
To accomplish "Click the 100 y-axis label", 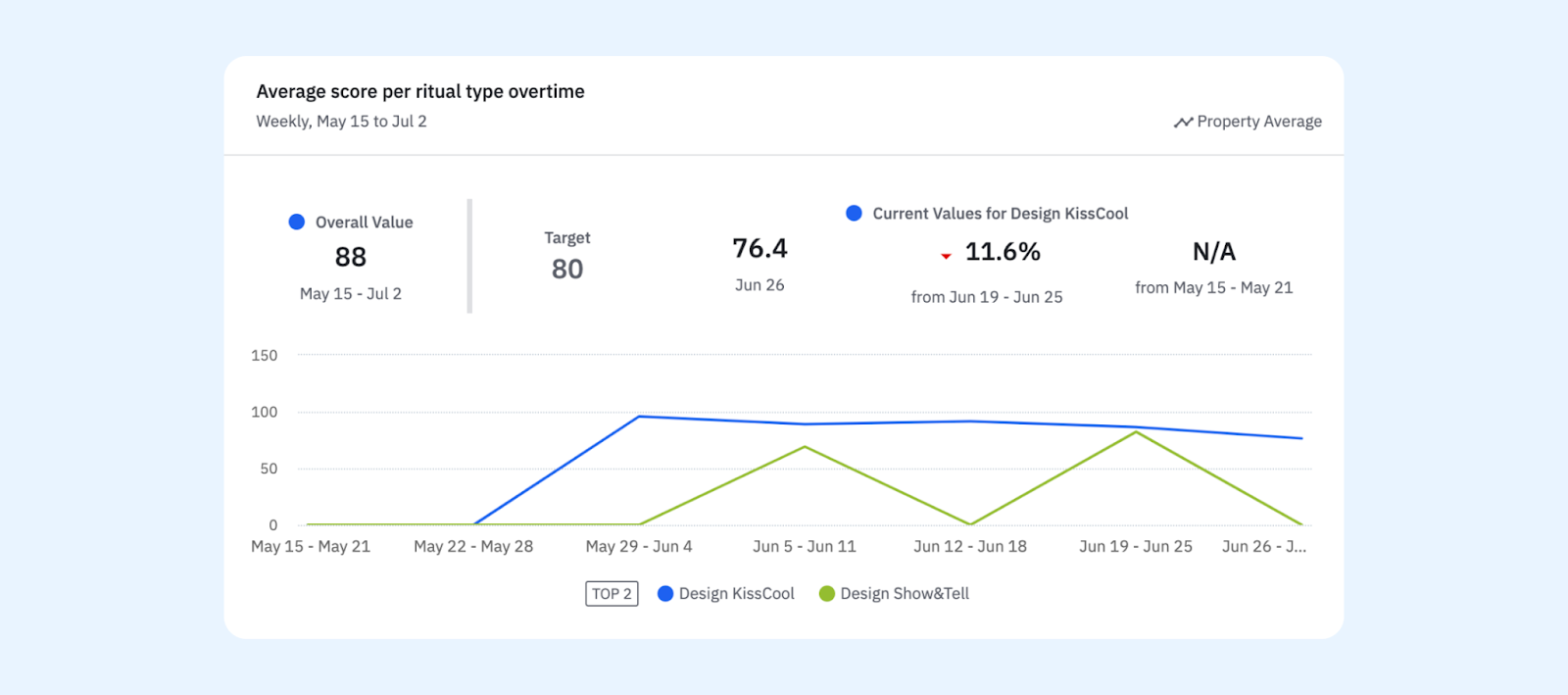I will click(x=265, y=412).
